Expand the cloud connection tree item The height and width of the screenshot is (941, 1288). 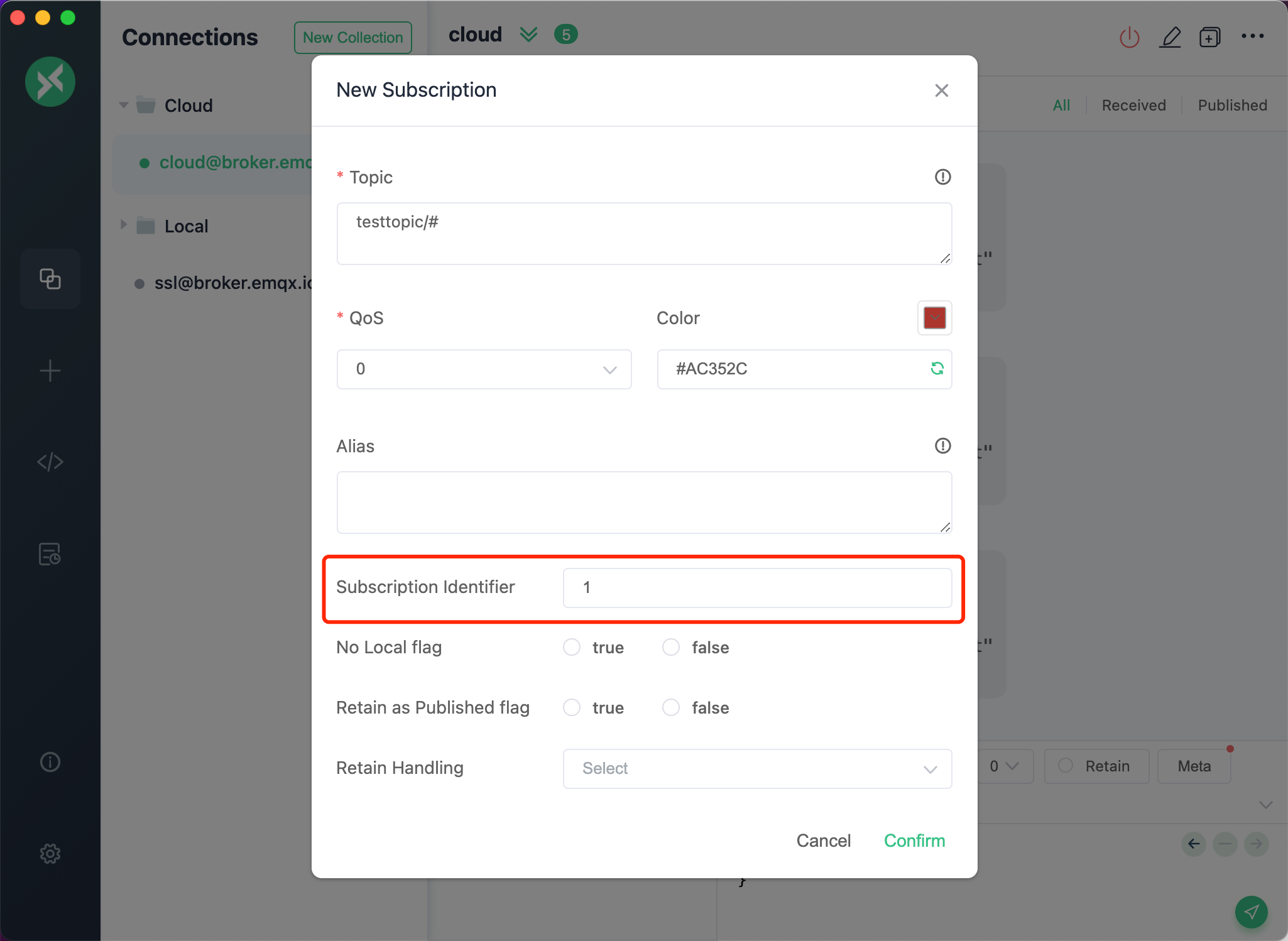[122, 105]
